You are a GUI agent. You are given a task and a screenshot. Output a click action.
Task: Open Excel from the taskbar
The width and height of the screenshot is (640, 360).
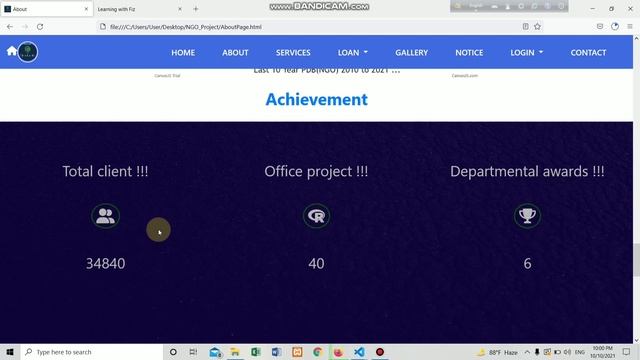(x=256, y=352)
